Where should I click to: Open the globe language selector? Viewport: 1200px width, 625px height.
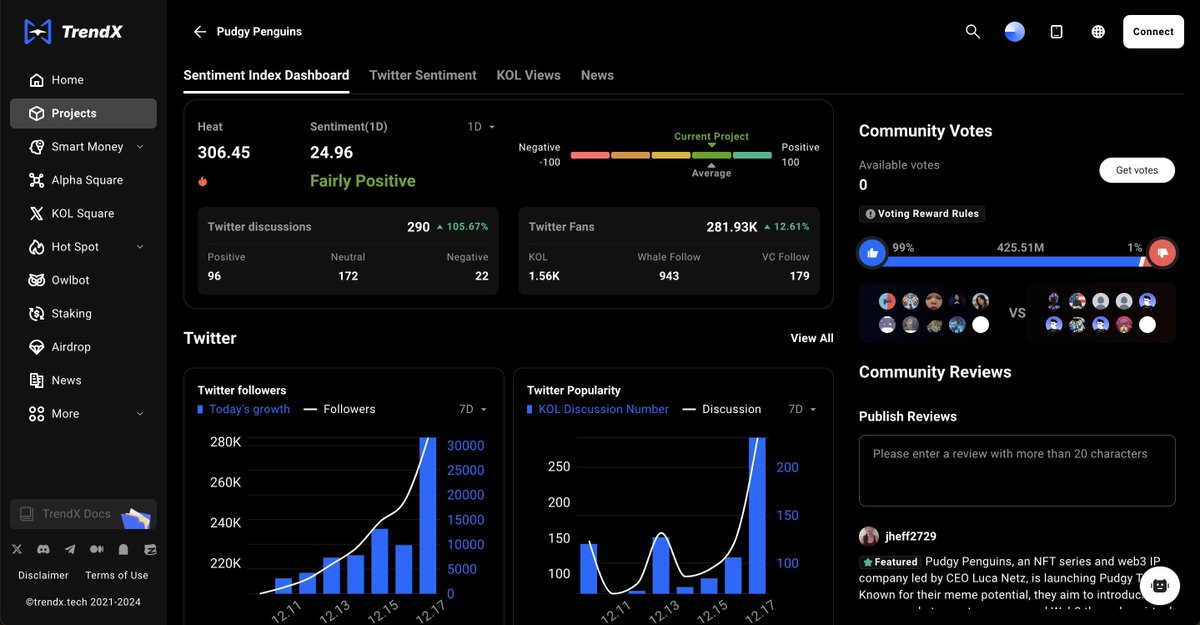(1098, 32)
